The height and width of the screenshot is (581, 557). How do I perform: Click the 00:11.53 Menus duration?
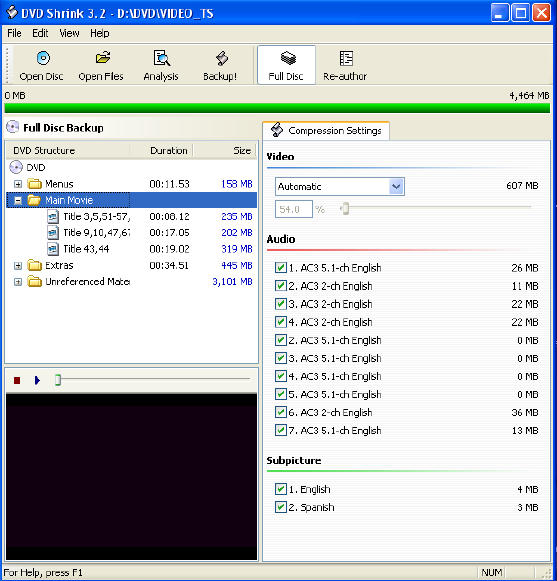169,184
